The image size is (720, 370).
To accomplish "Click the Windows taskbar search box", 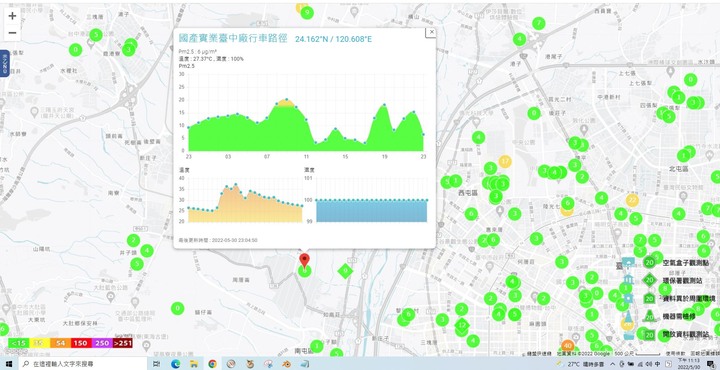I will click(x=84, y=364).
